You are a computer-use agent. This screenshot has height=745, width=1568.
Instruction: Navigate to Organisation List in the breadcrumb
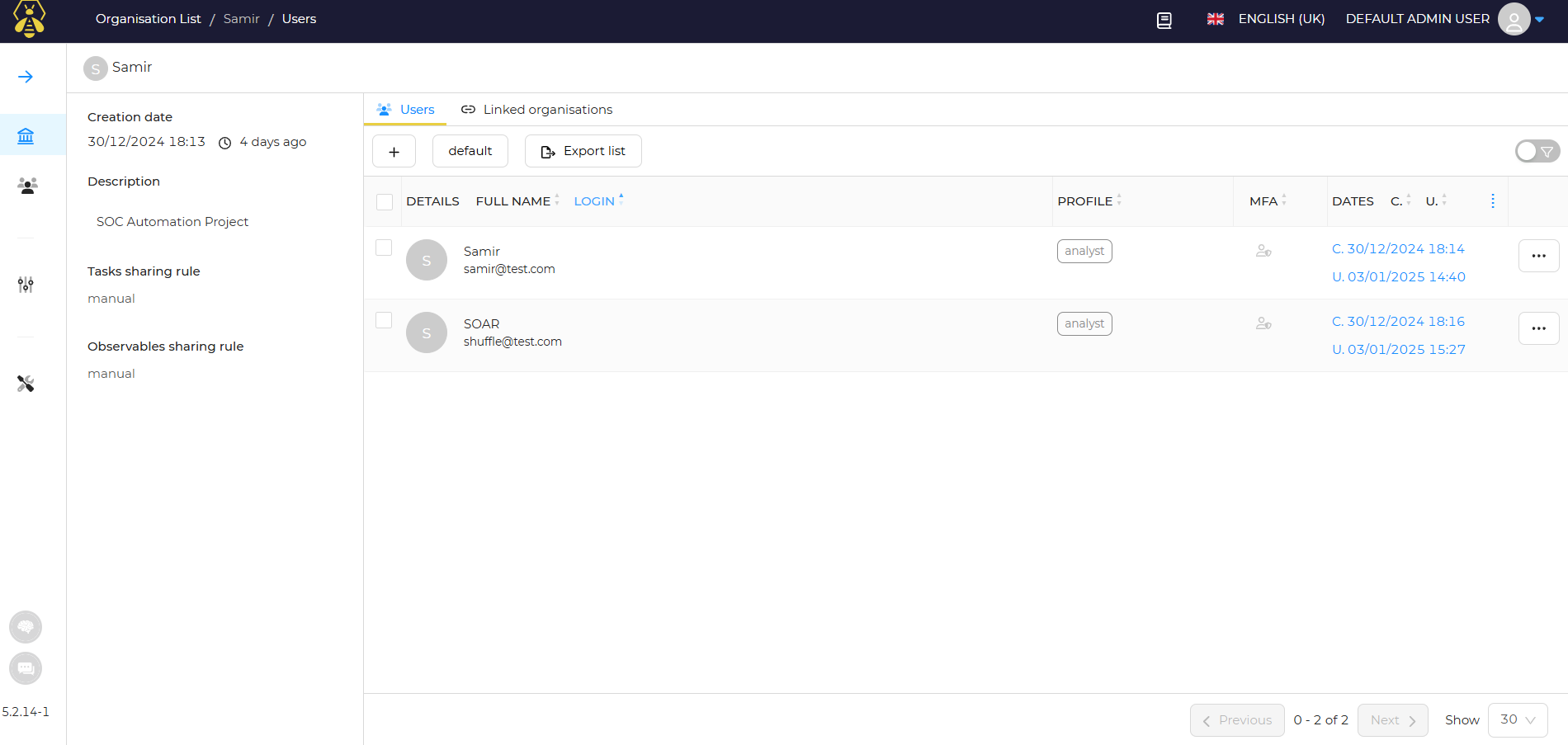point(148,18)
